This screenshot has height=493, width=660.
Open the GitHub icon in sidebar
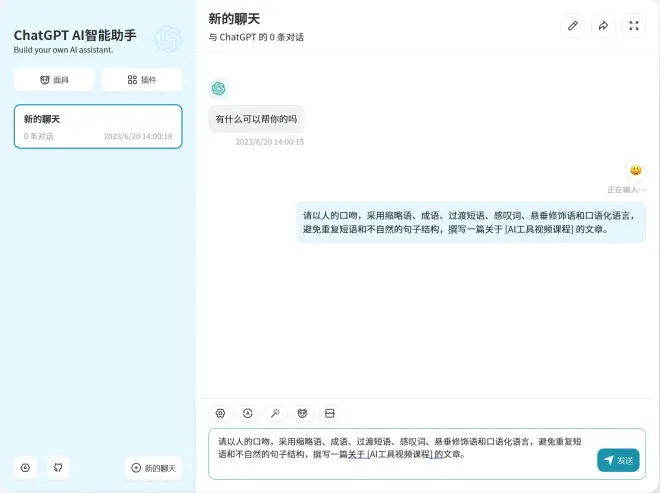pyautogui.click(x=58, y=468)
